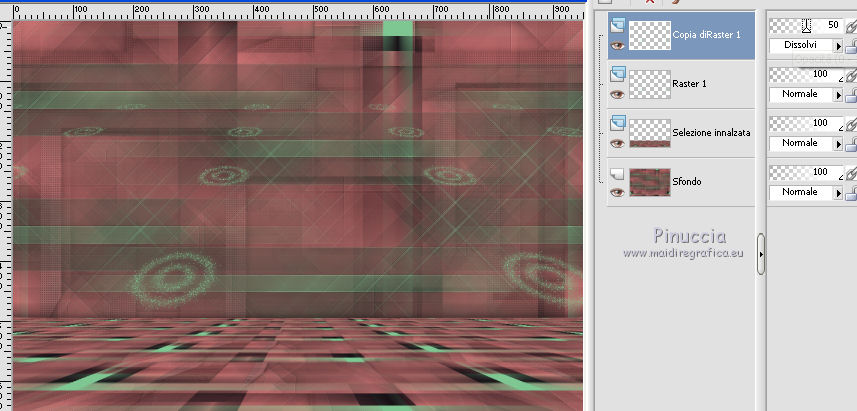Click the layers palette splitter arrow handle
The image size is (857, 411).
click(761, 254)
